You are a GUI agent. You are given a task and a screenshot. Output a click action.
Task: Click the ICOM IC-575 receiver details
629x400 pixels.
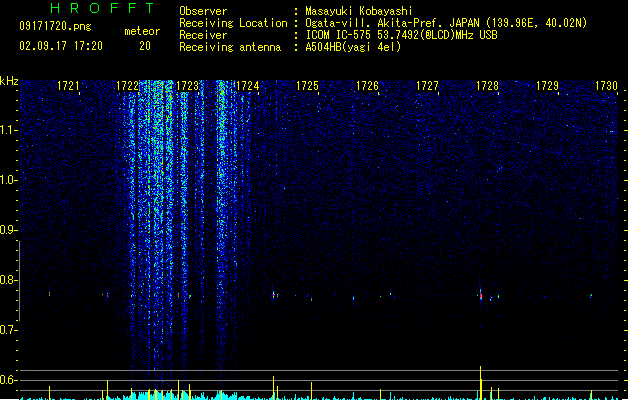coord(402,35)
